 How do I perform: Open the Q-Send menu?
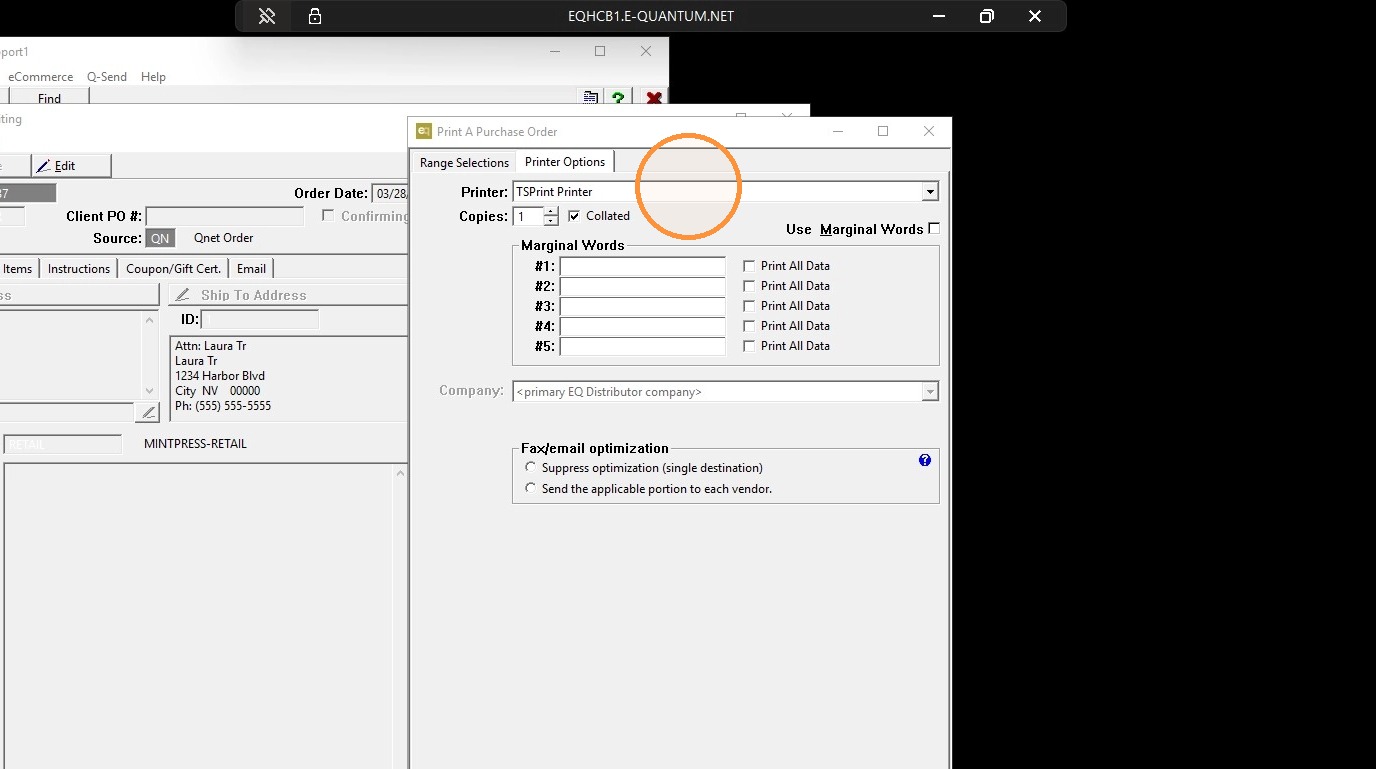click(107, 77)
